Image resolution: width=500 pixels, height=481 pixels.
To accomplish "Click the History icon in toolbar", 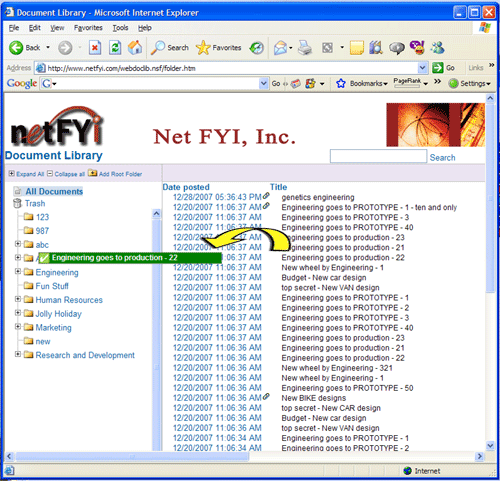I will [x=256, y=48].
